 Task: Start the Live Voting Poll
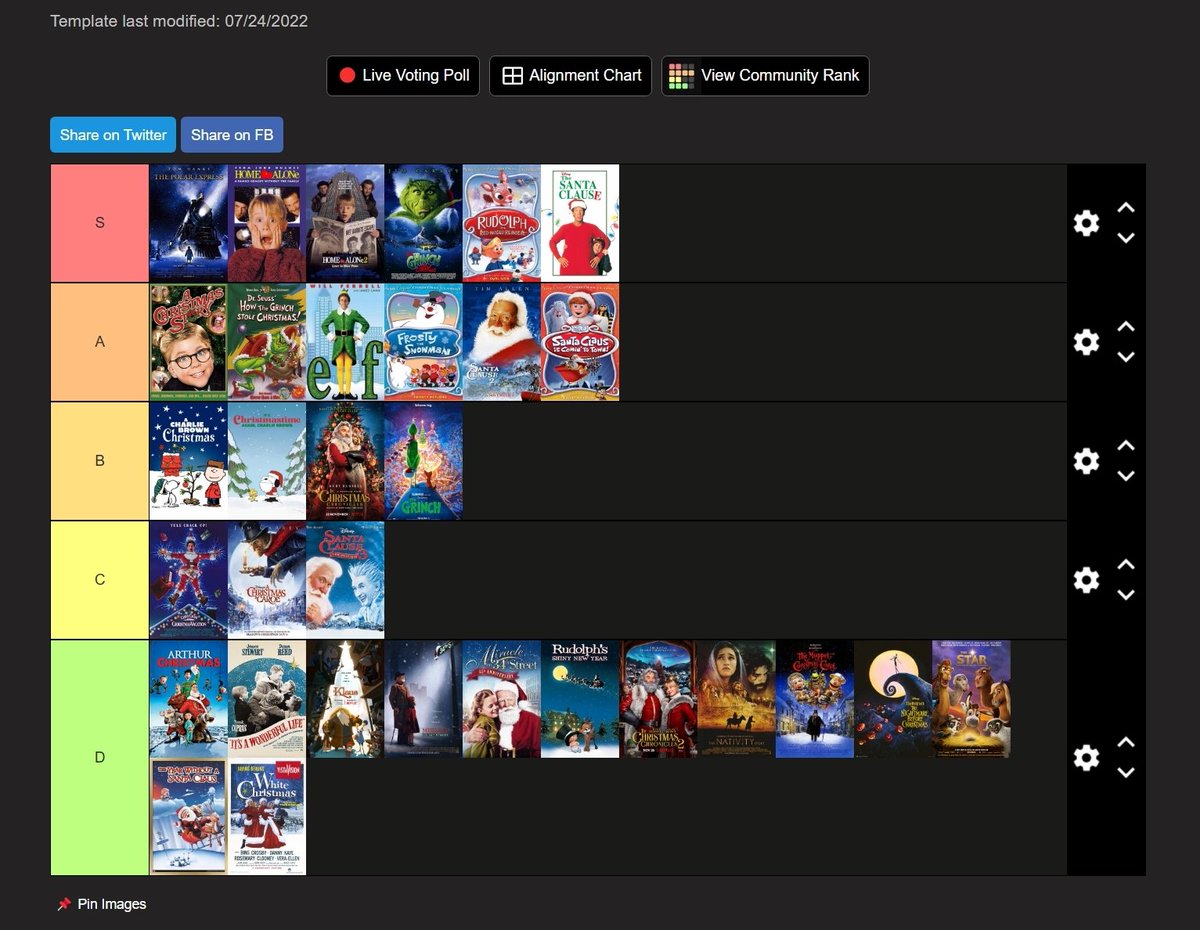pos(404,76)
